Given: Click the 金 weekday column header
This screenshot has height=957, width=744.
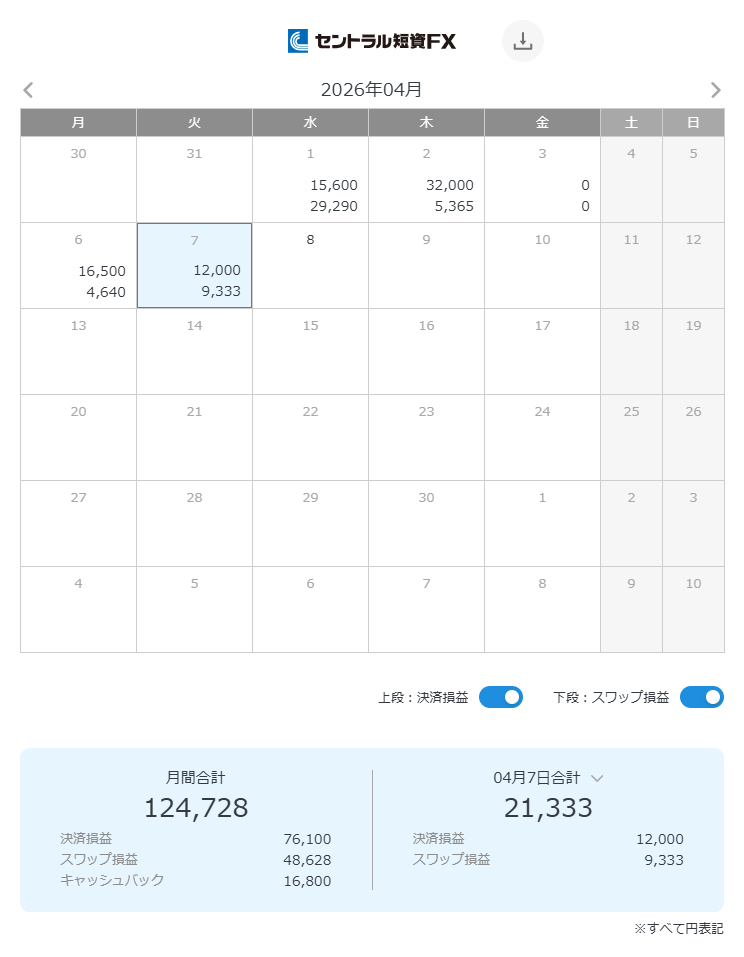Looking at the screenshot, I should (542, 123).
